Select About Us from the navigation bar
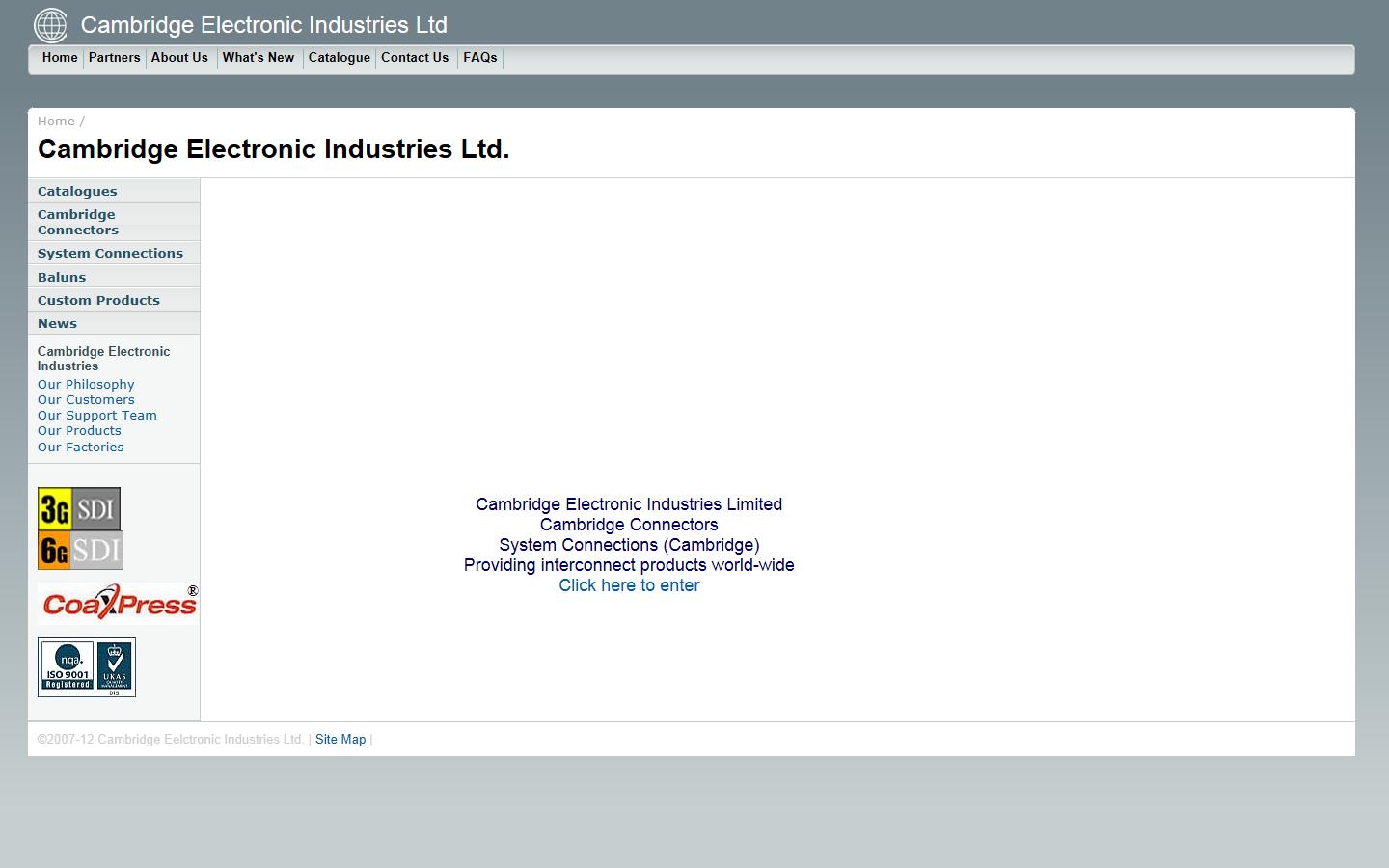This screenshot has height=868, width=1389. (179, 58)
